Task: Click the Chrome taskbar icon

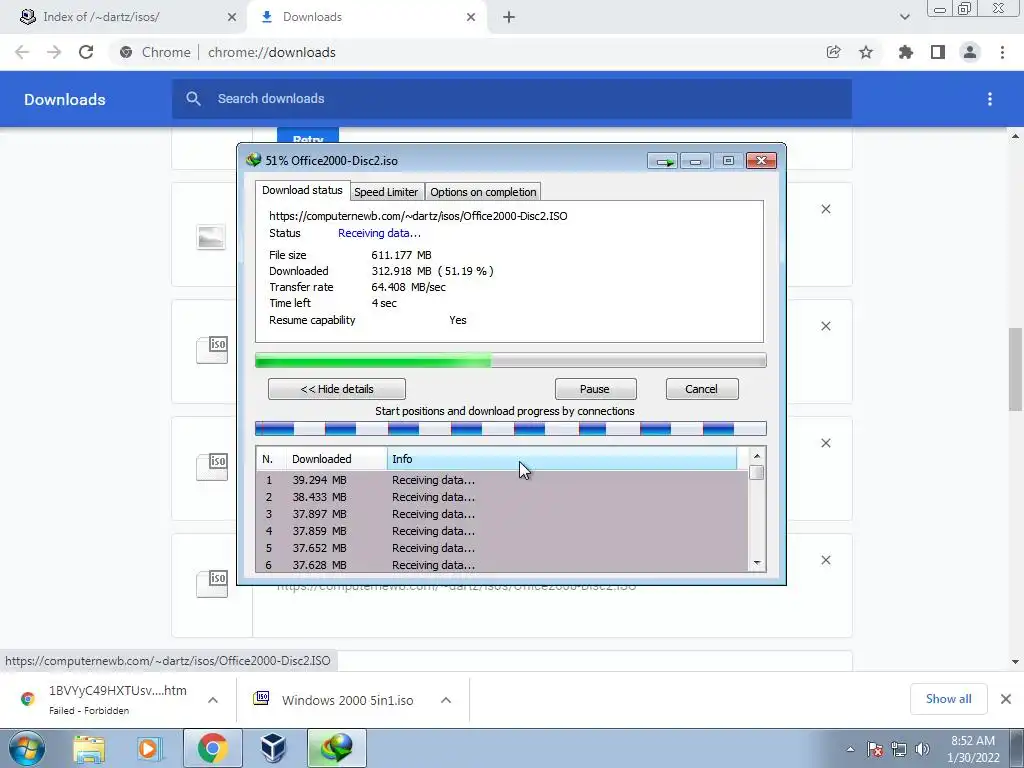Action: point(212,748)
